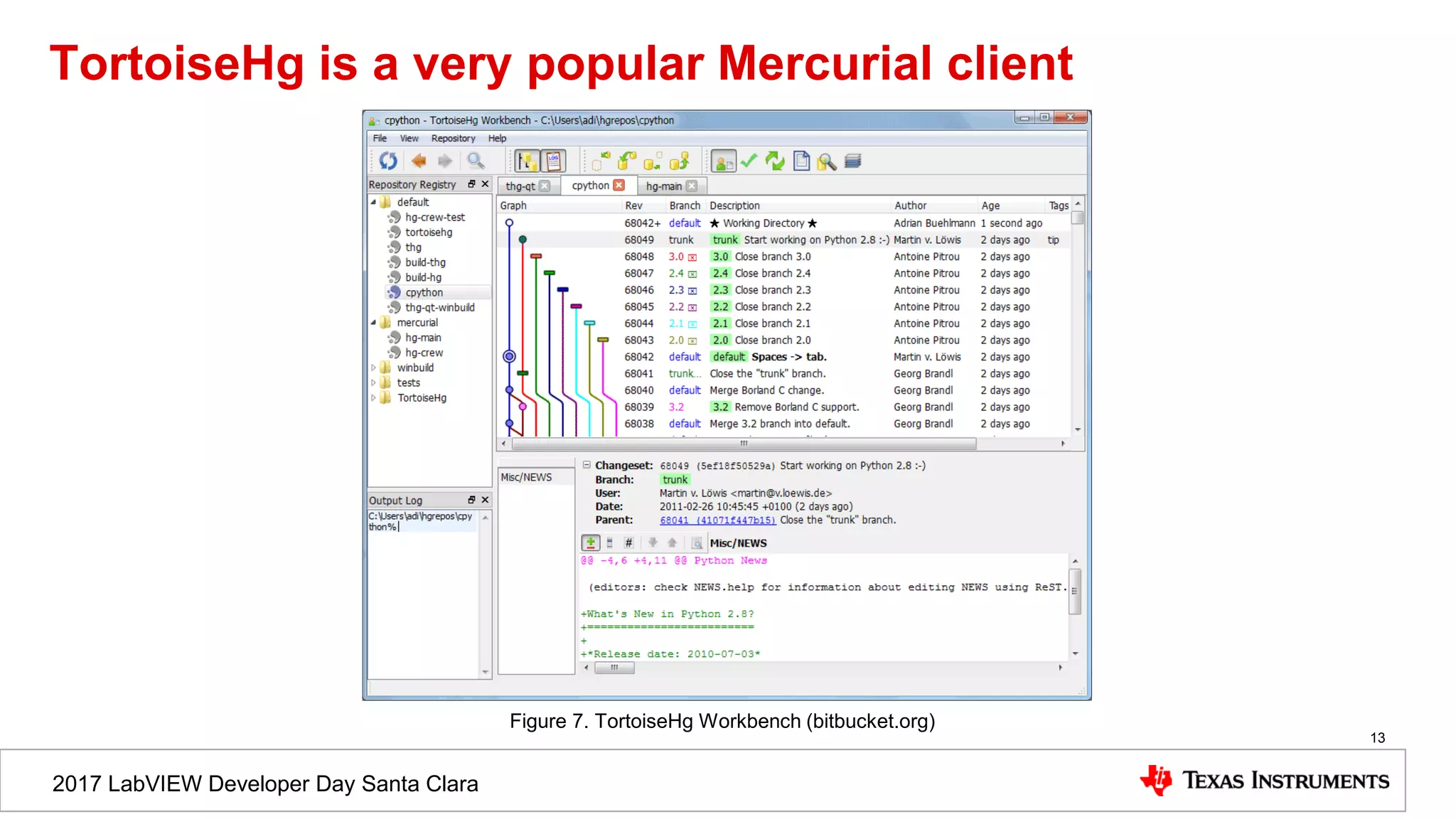Undock the Repository Registry panel
This screenshot has height=819, width=1456.
(471, 184)
